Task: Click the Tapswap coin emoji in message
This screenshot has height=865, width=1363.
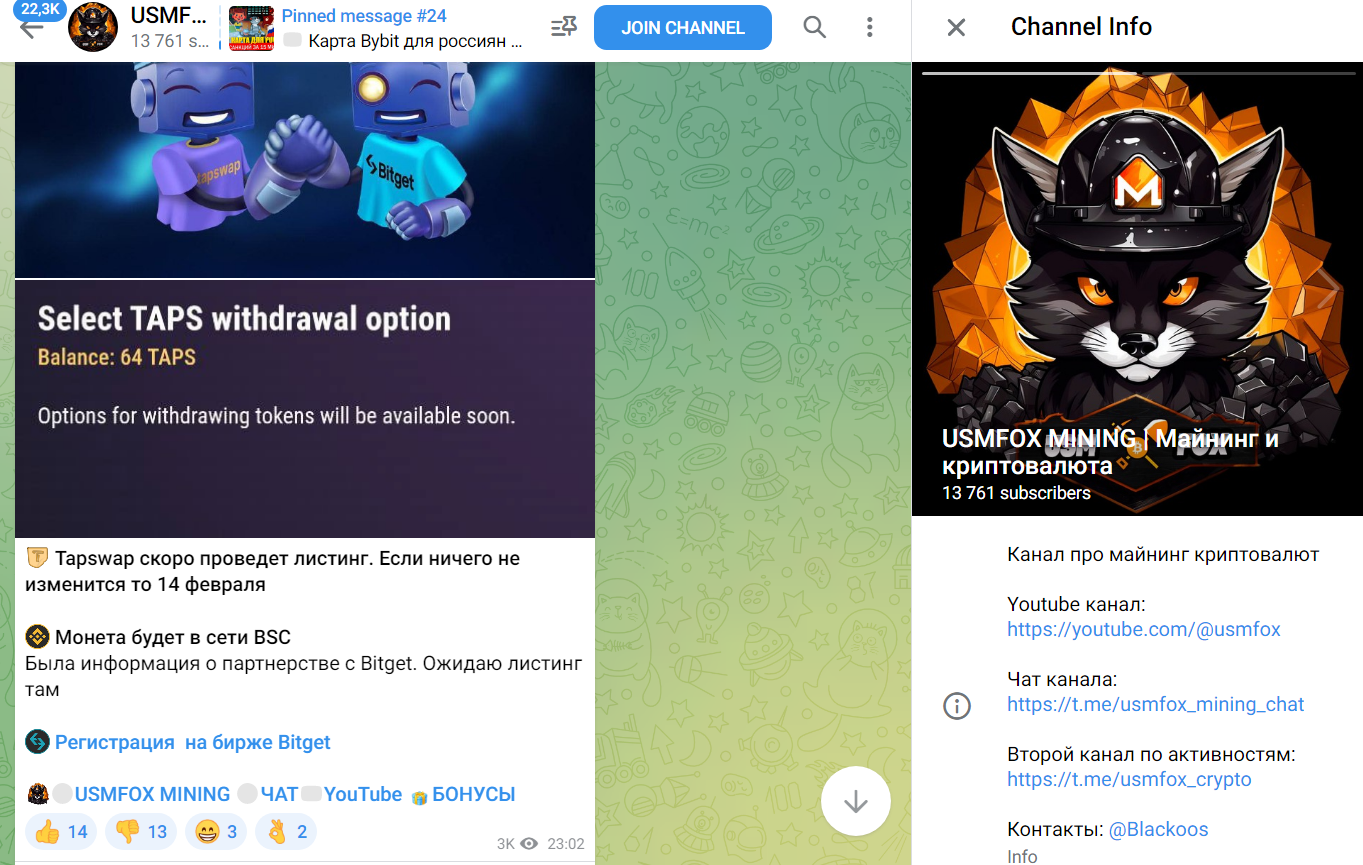Action: click(37, 558)
